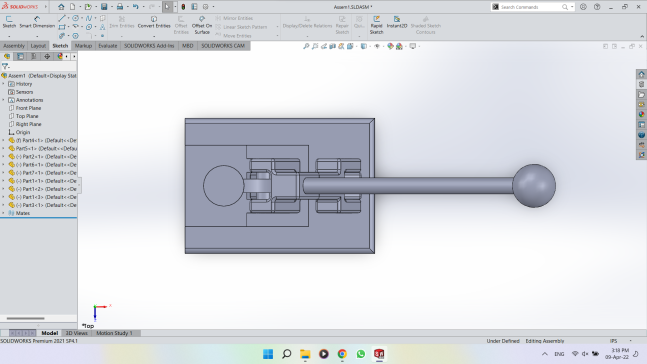Viewport: 647px width, 364px height.
Task: Open the DimXpertManager crosshair tab icon
Action: pyautogui.click(x=47, y=56)
